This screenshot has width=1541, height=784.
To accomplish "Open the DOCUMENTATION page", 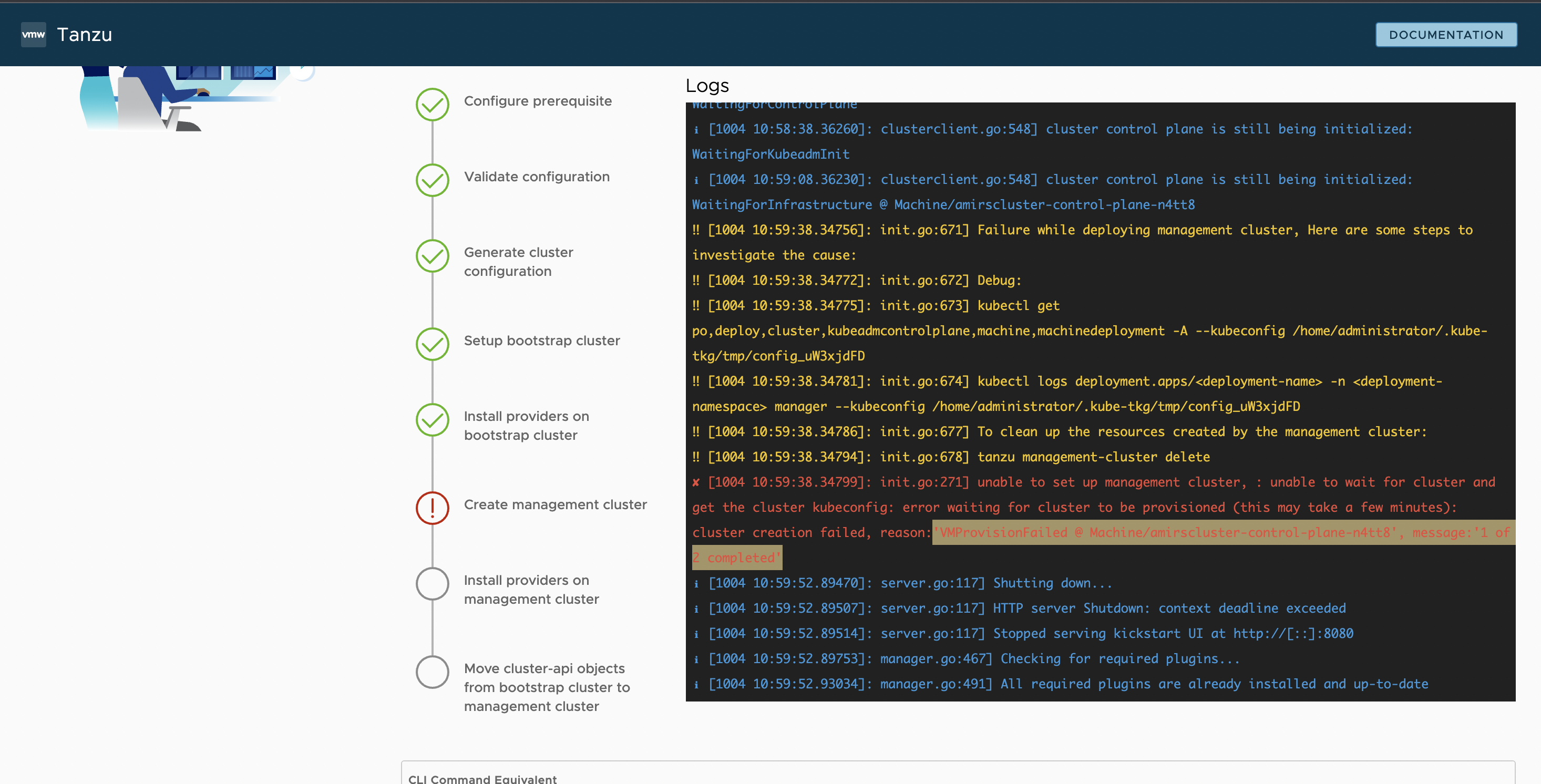I will [x=1446, y=34].
